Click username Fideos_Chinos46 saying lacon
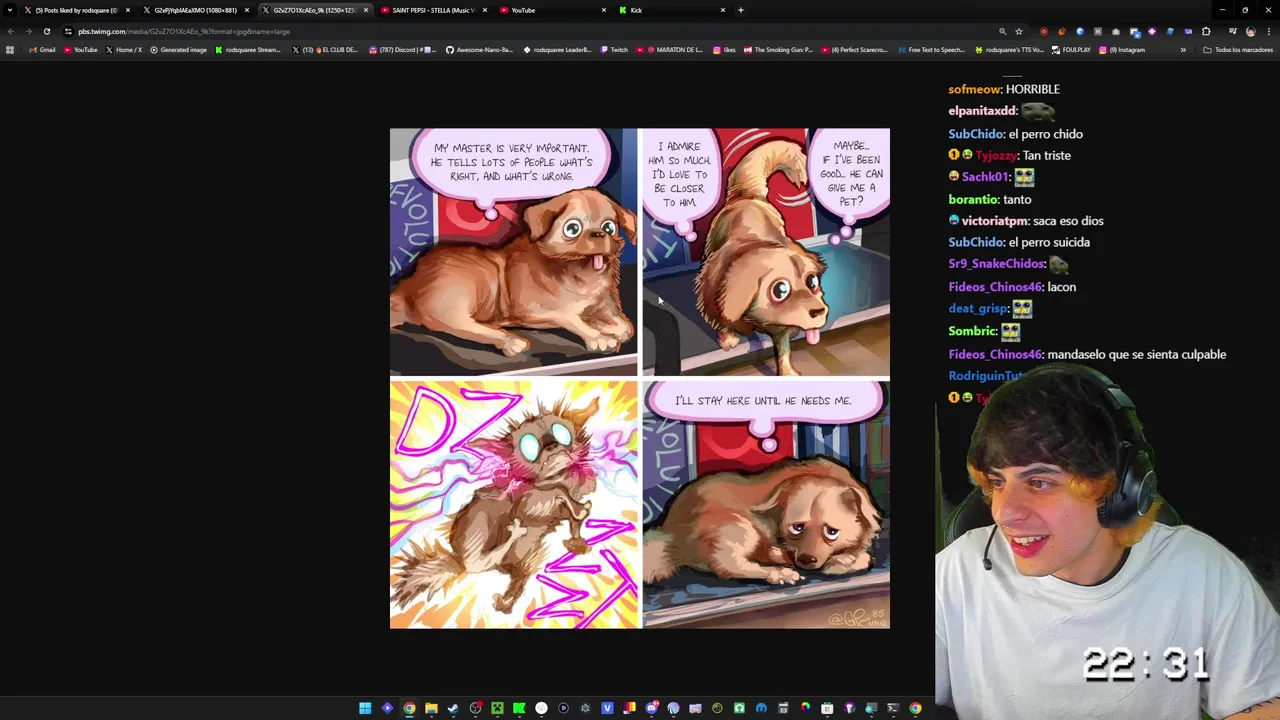Image resolution: width=1280 pixels, height=720 pixels. pos(995,287)
